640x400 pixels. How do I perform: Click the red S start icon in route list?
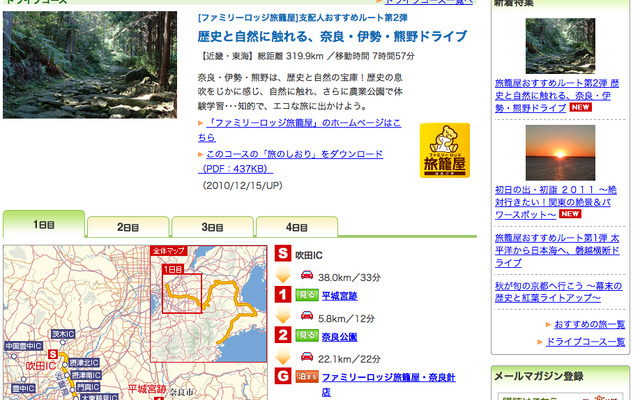[x=282, y=253]
